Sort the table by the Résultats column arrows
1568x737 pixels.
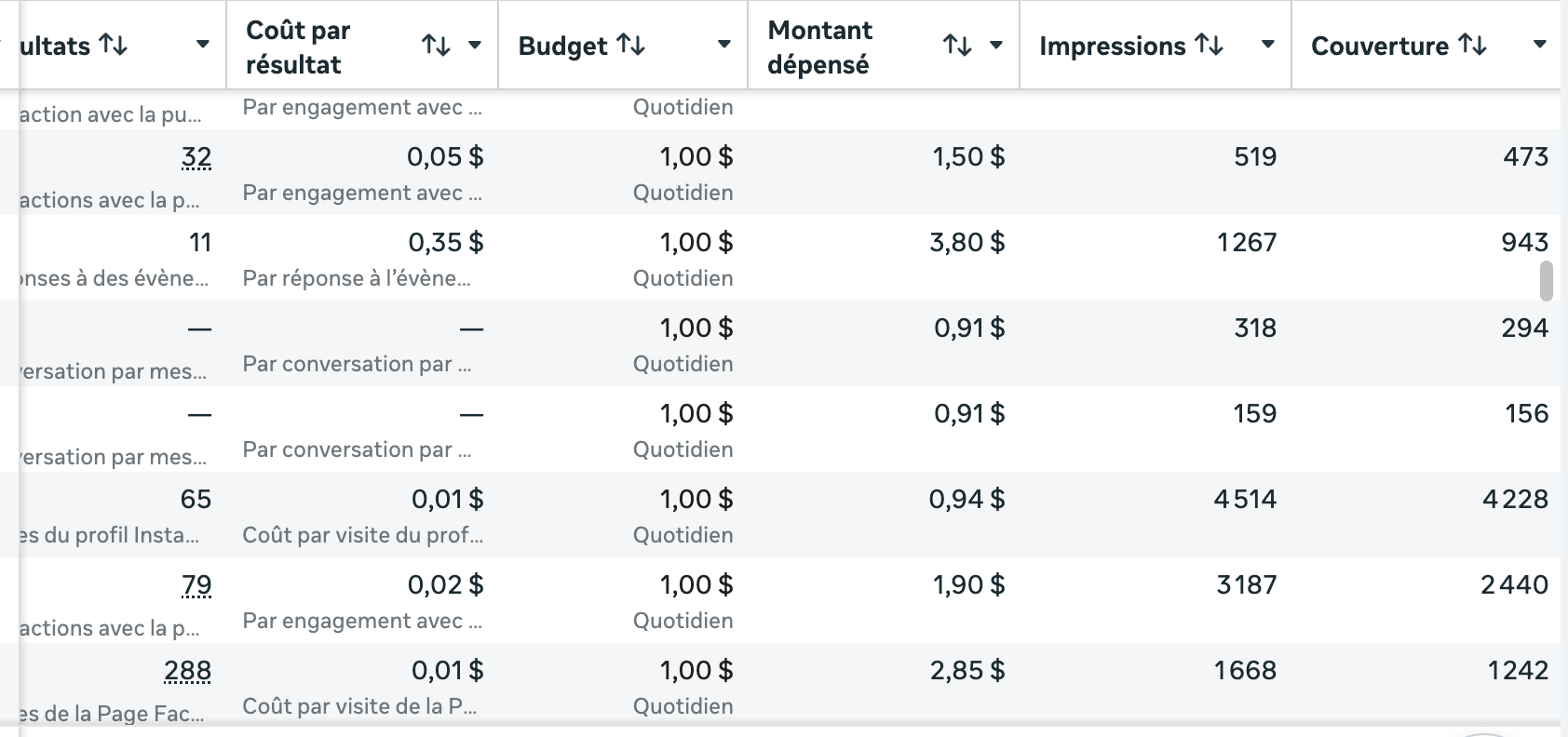pyautogui.click(x=114, y=45)
